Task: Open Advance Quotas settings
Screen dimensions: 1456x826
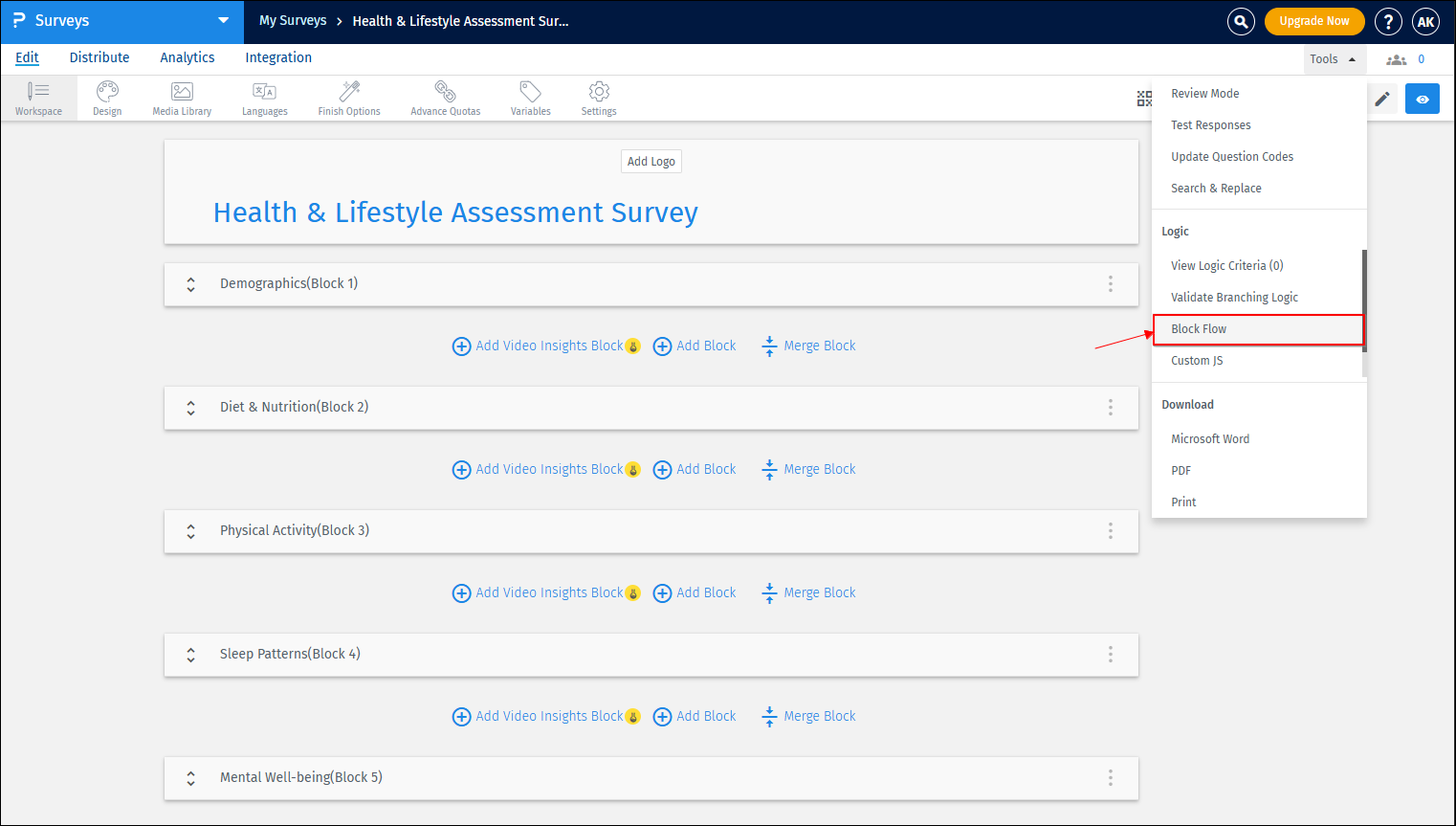Action: click(445, 97)
